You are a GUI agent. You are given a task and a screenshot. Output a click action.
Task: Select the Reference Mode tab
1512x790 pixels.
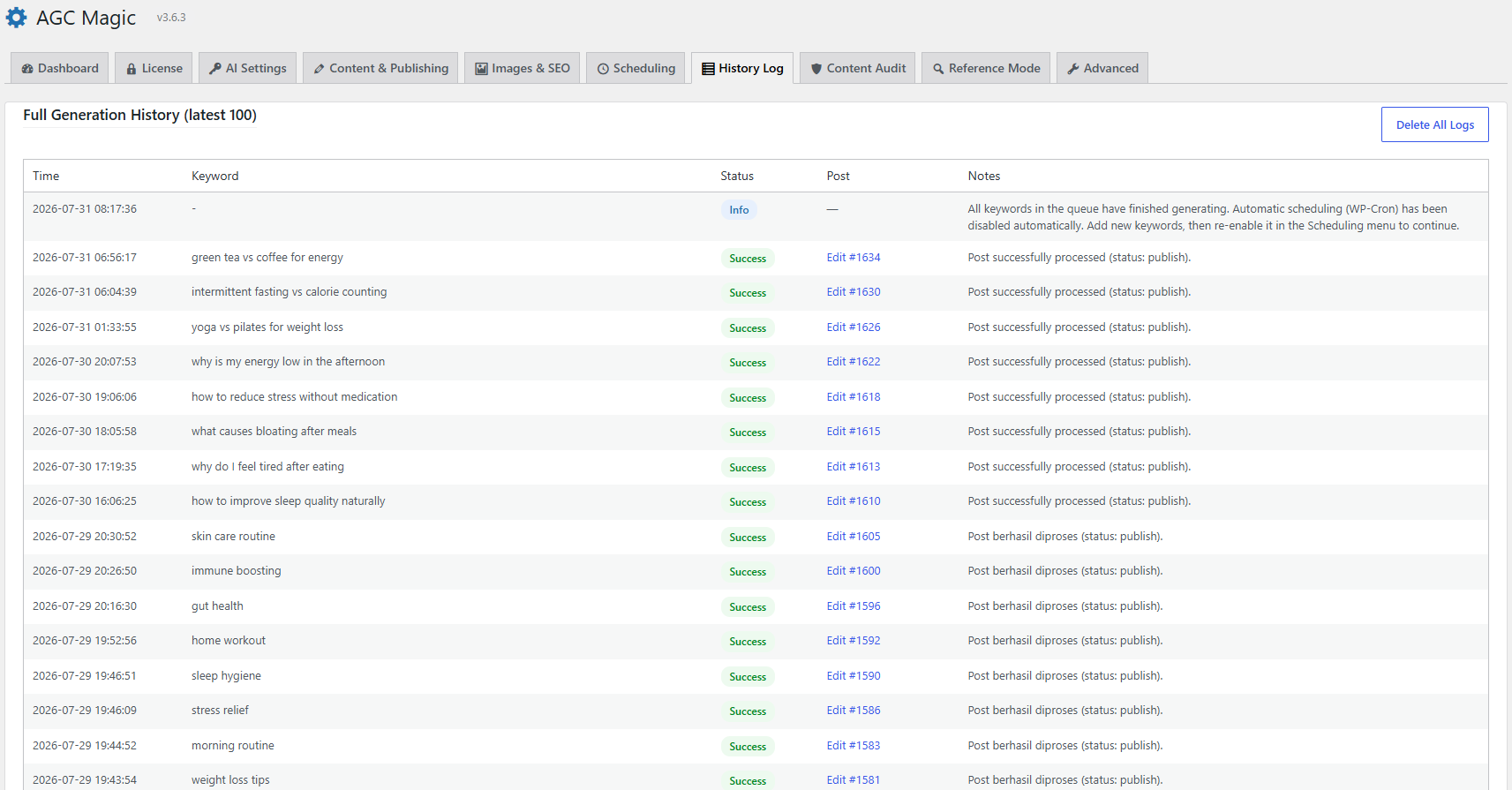986,68
